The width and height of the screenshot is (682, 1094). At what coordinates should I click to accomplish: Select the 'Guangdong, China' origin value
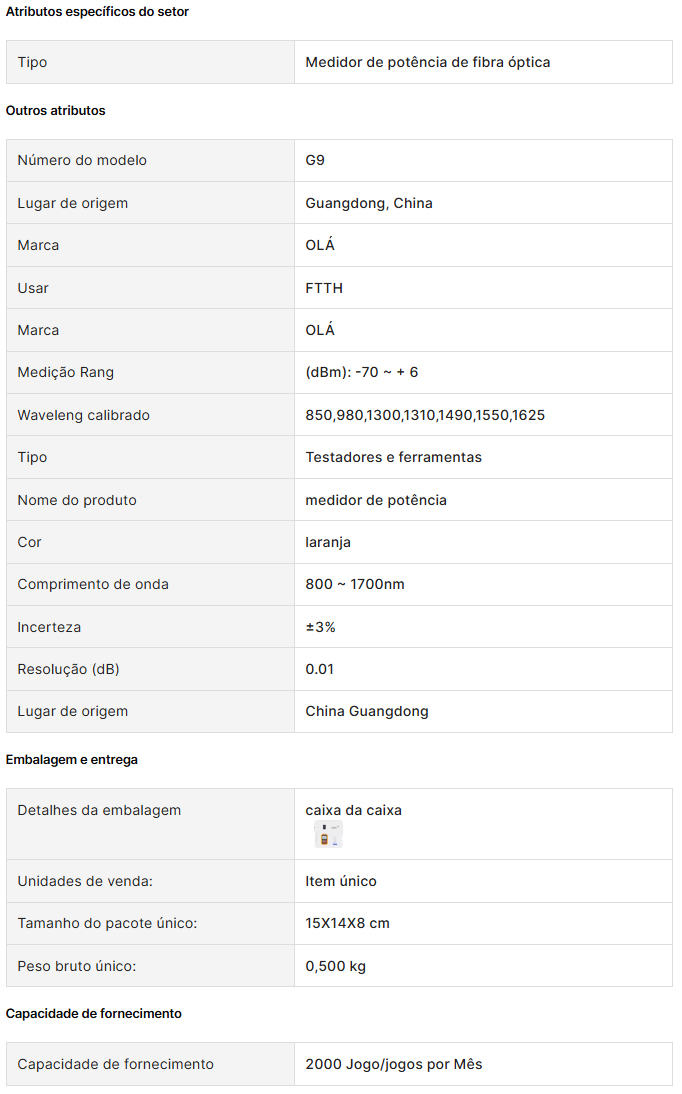click(369, 203)
